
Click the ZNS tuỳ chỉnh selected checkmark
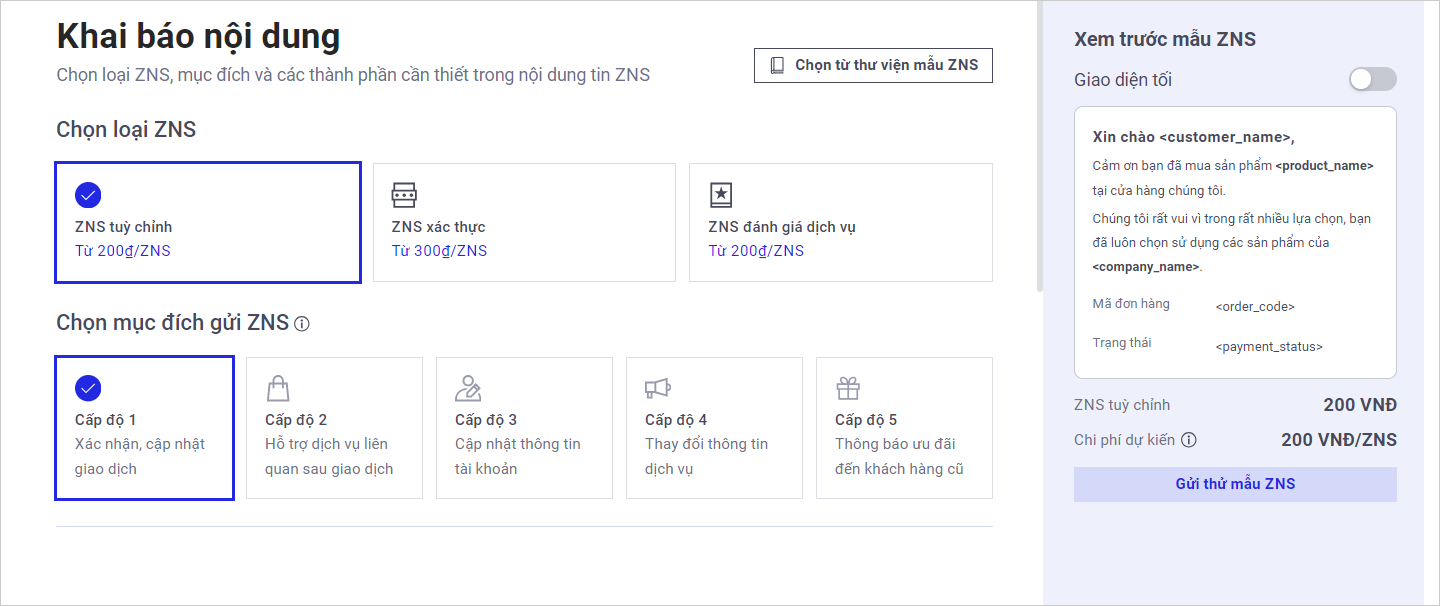tap(88, 195)
